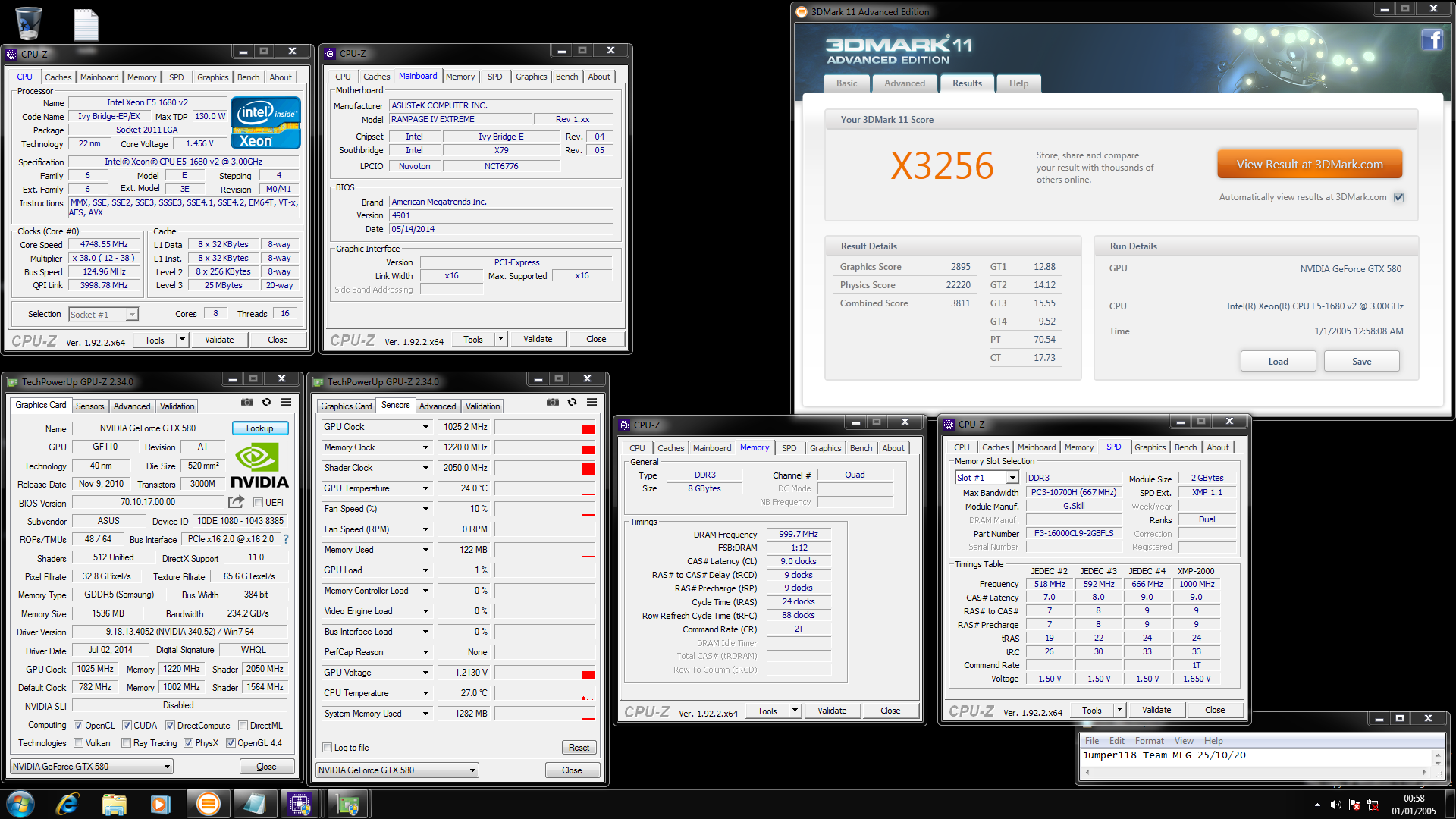Take a screenshot in GPU-Z Sensors window
The image size is (1456, 819).
[553, 402]
